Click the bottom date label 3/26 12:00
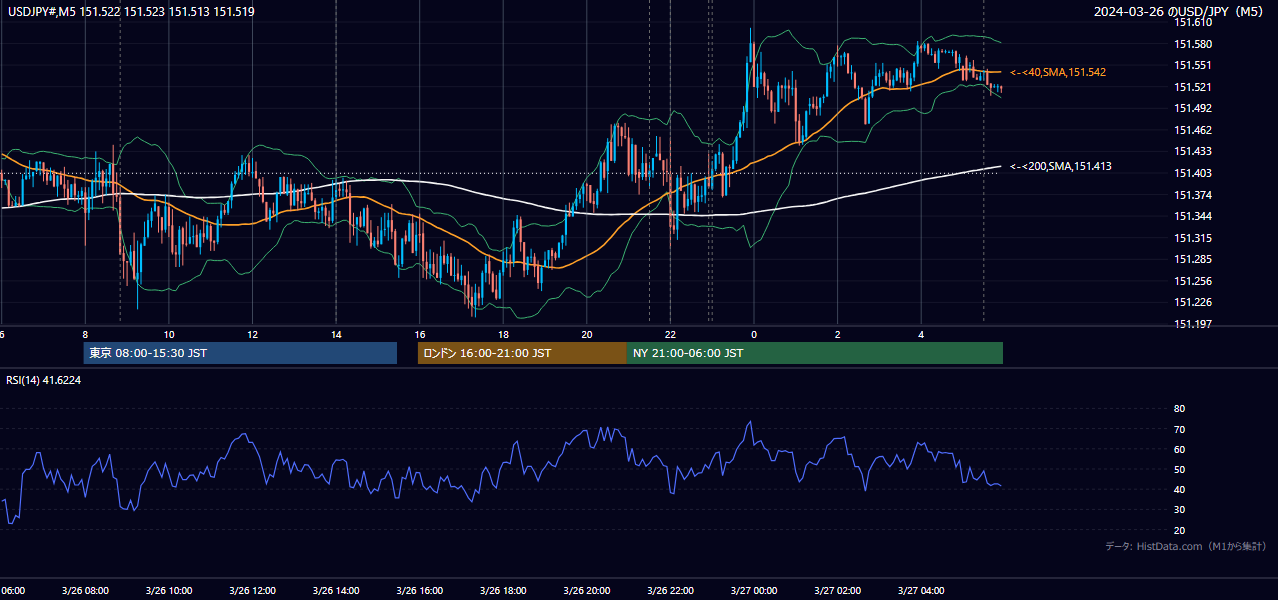The width and height of the screenshot is (1278, 600). [x=252, y=591]
